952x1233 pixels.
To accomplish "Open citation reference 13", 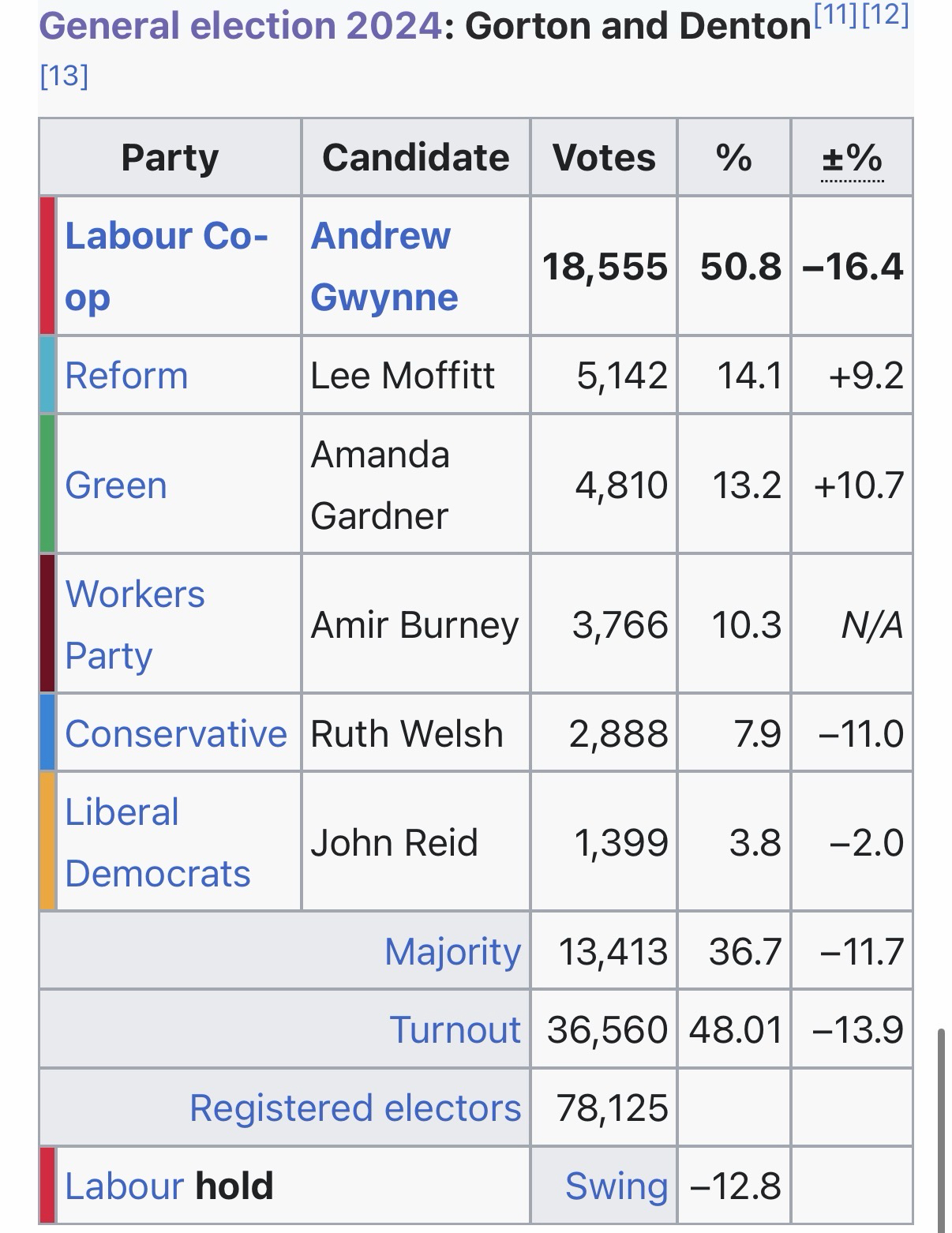I will point(64,77).
